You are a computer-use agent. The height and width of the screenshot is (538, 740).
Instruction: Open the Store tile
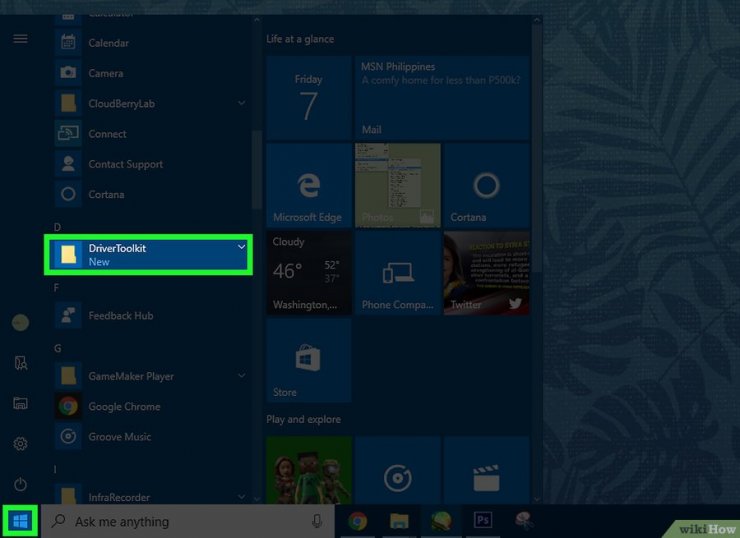coord(308,360)
